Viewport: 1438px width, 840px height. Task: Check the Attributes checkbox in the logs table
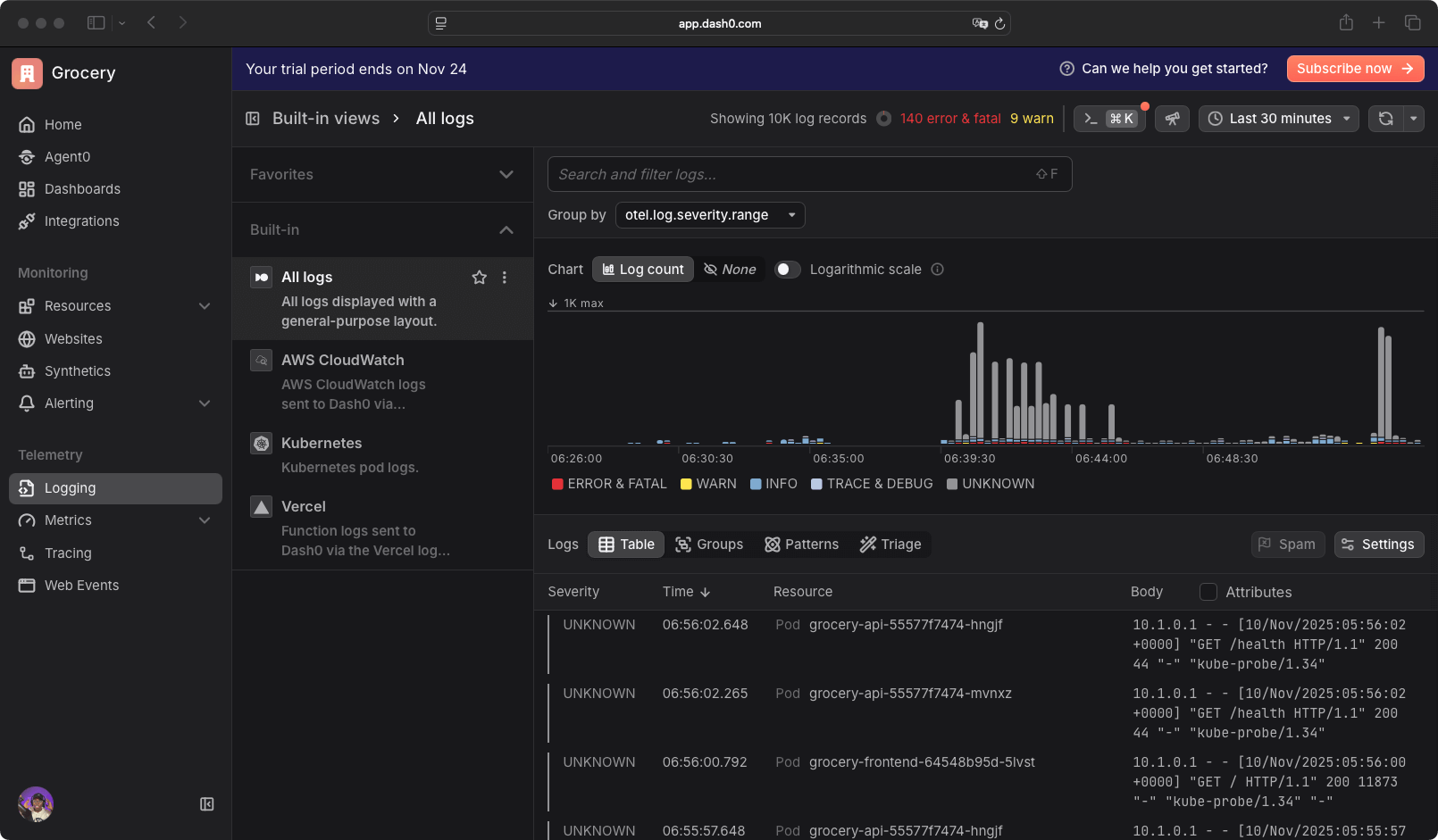click(1208, 591)
